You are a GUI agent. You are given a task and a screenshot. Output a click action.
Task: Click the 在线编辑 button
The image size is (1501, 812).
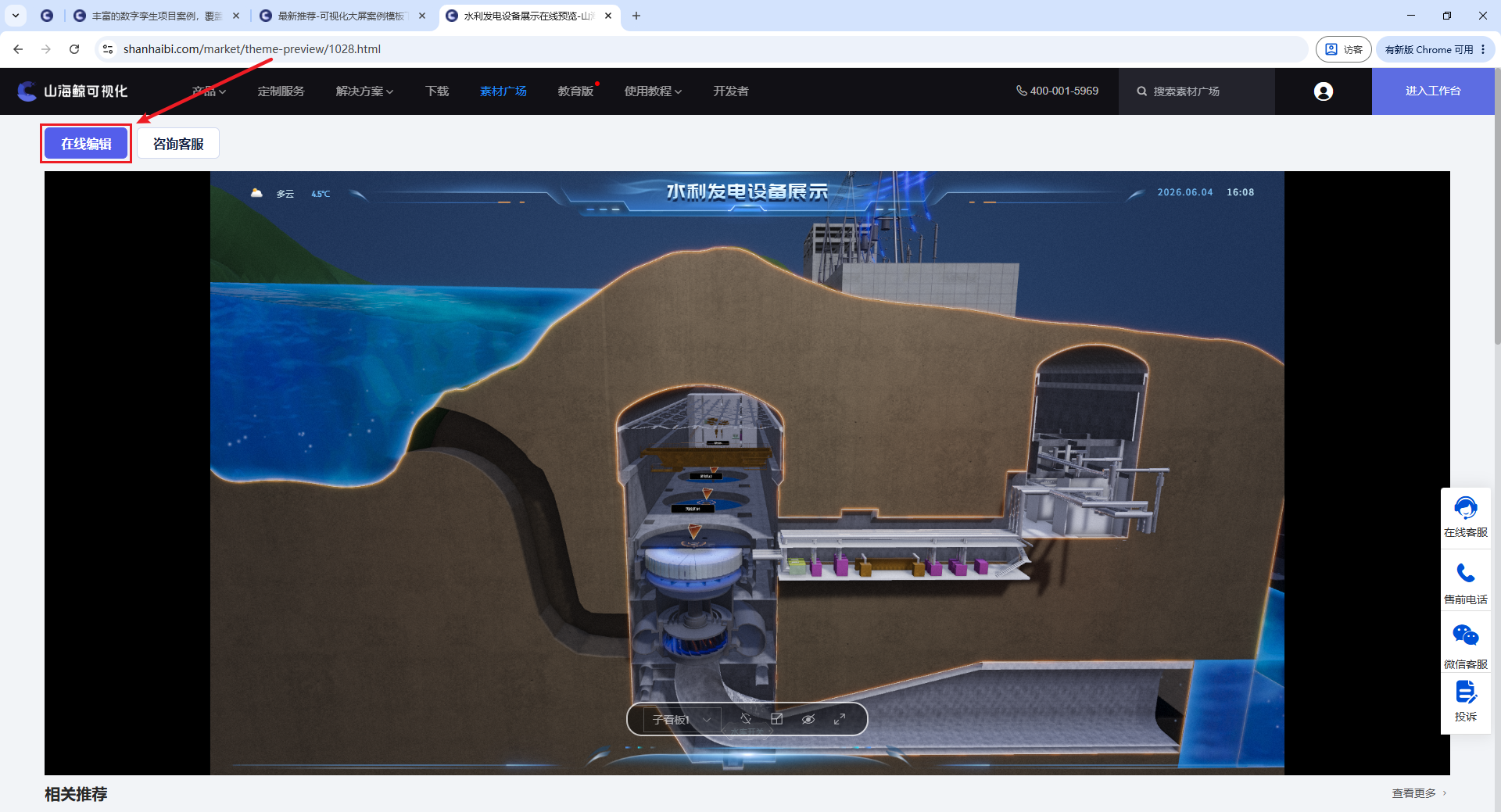86,144
